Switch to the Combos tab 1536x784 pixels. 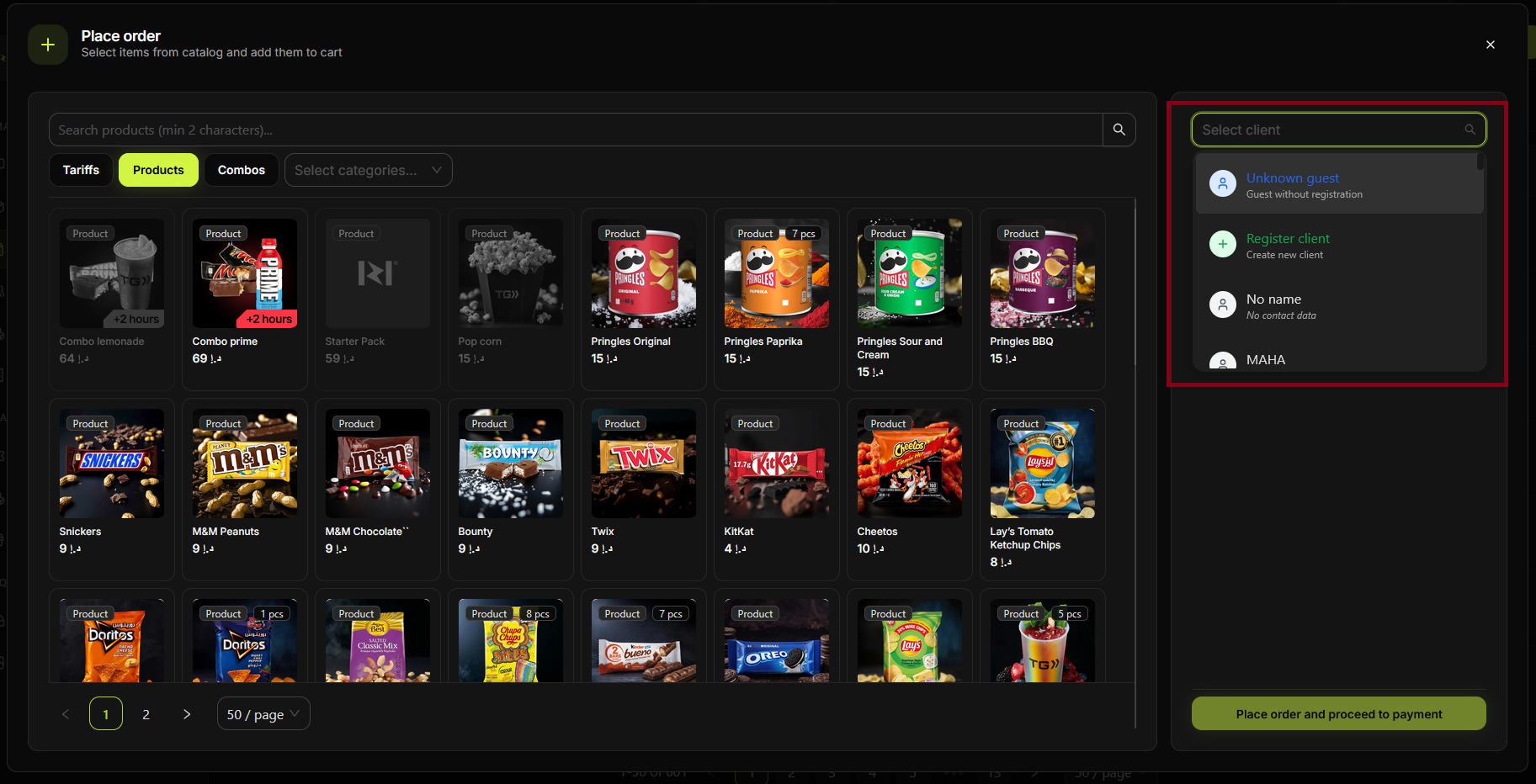click(241, 170)
